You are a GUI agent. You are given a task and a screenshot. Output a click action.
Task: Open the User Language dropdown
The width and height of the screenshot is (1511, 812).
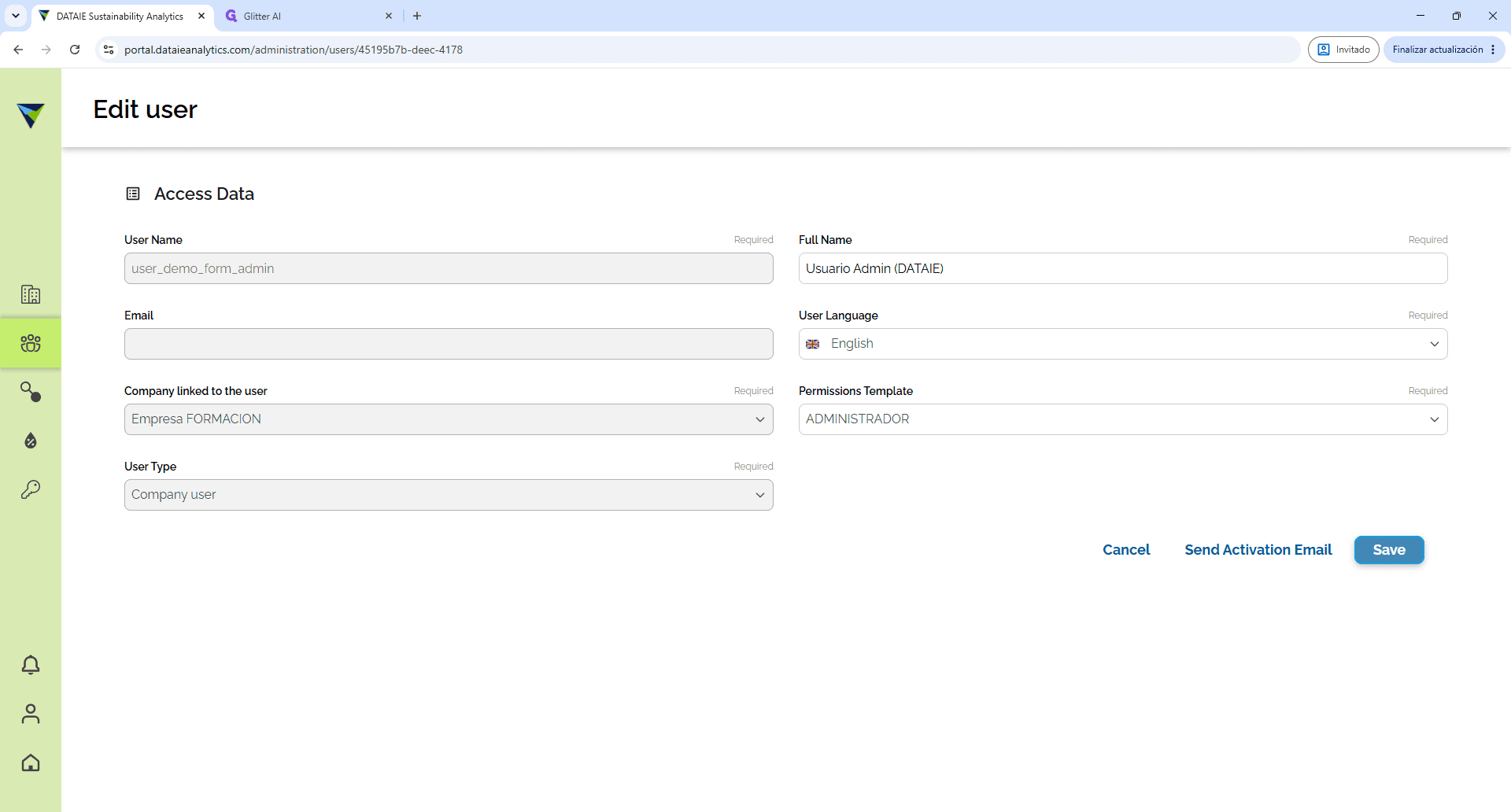pos(1123,344)
